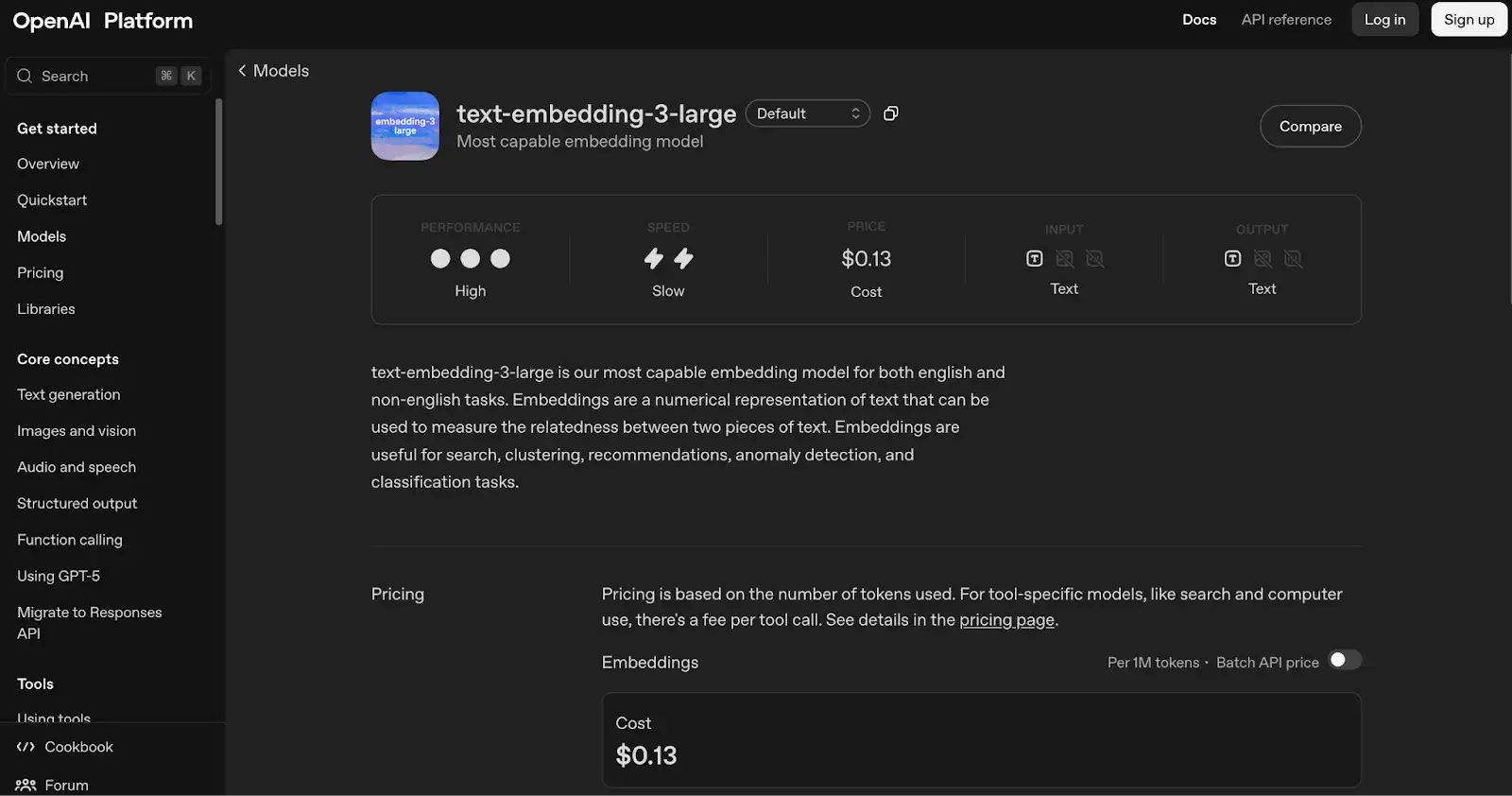Click the Per 1M tokens label

[x=1153, y=663]
